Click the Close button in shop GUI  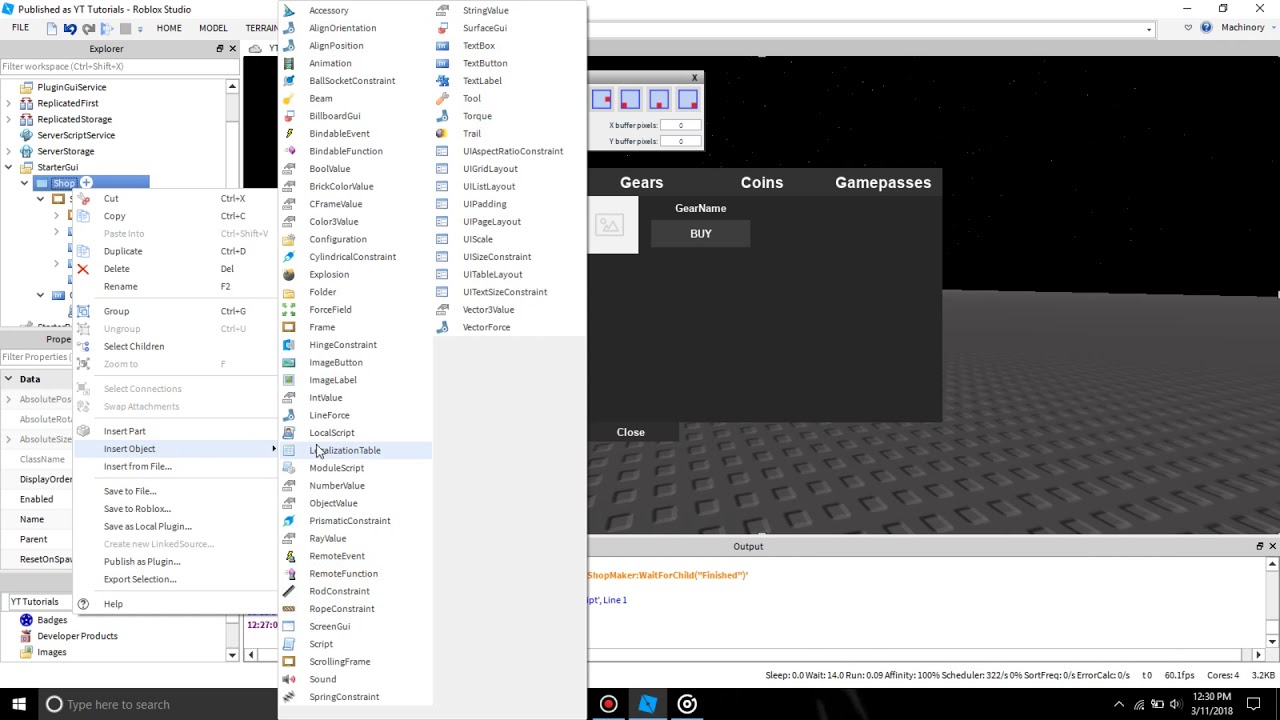pos(630,432)
